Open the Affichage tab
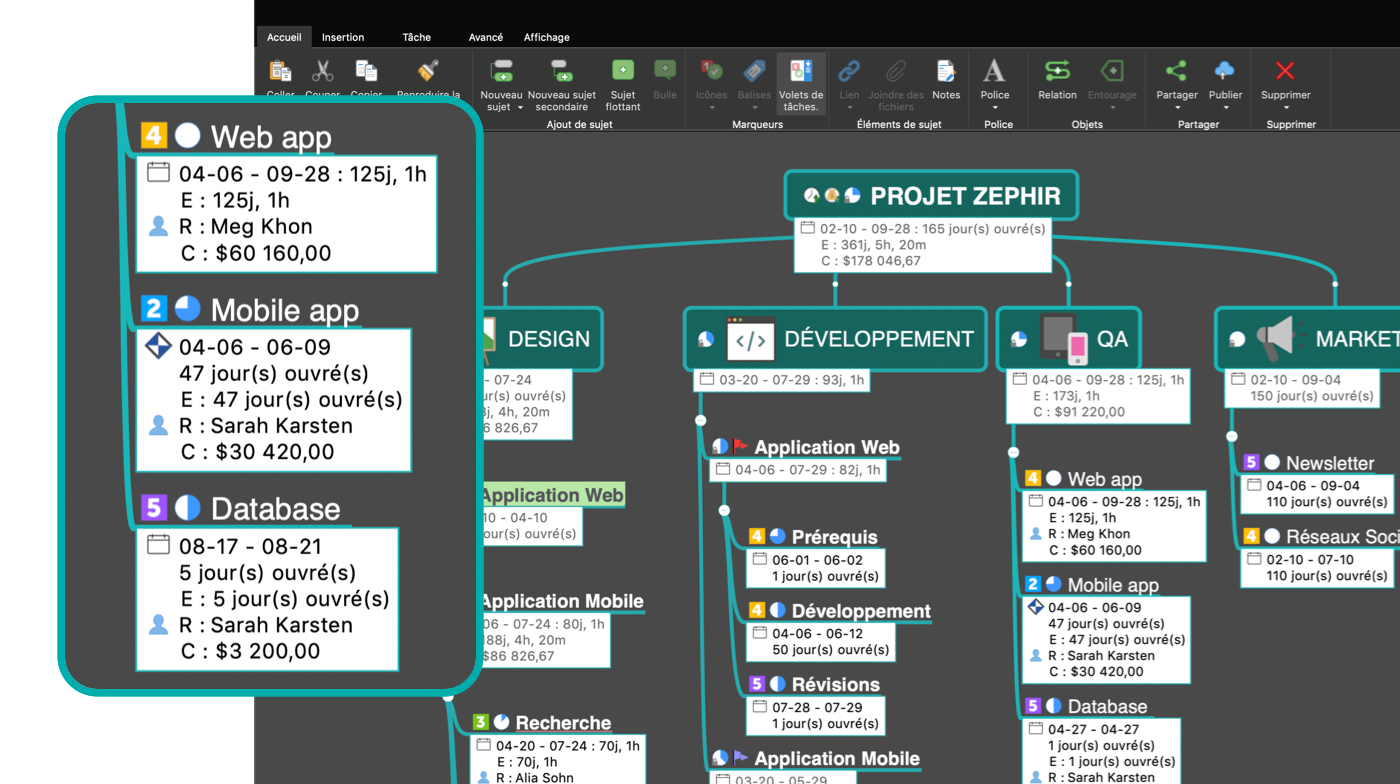This screenshot has height=784, width=1400. [546, 37]
